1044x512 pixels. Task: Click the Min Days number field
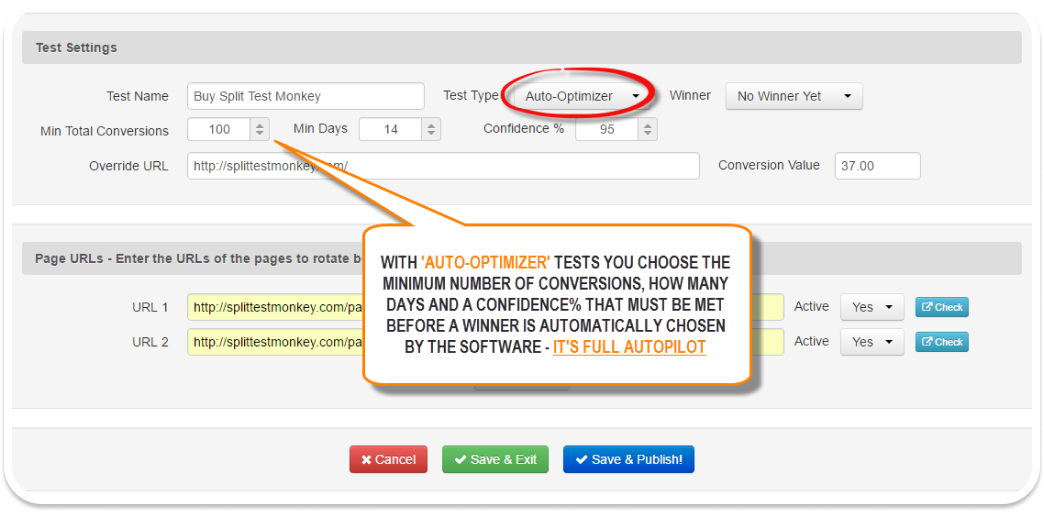(391, 129)
